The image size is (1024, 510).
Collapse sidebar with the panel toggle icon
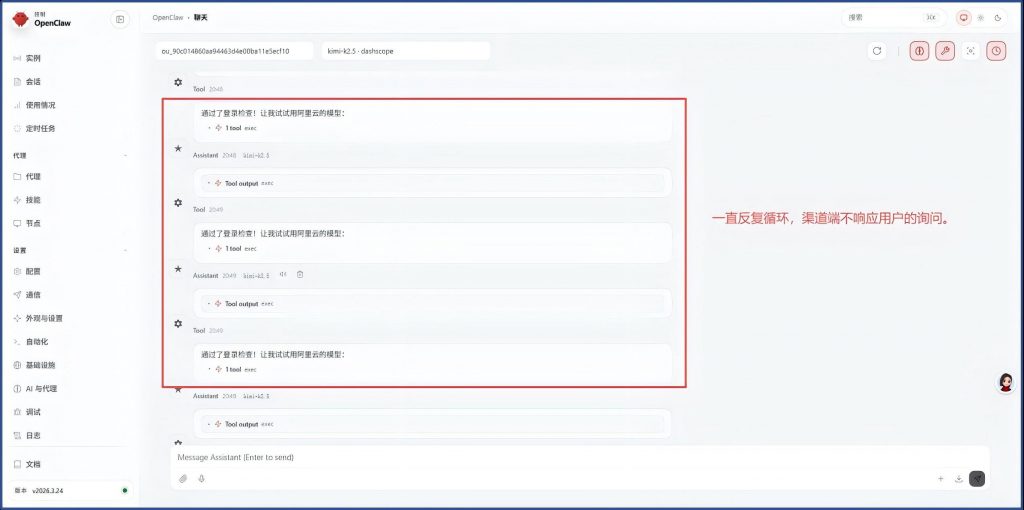(x=120, y=19)
